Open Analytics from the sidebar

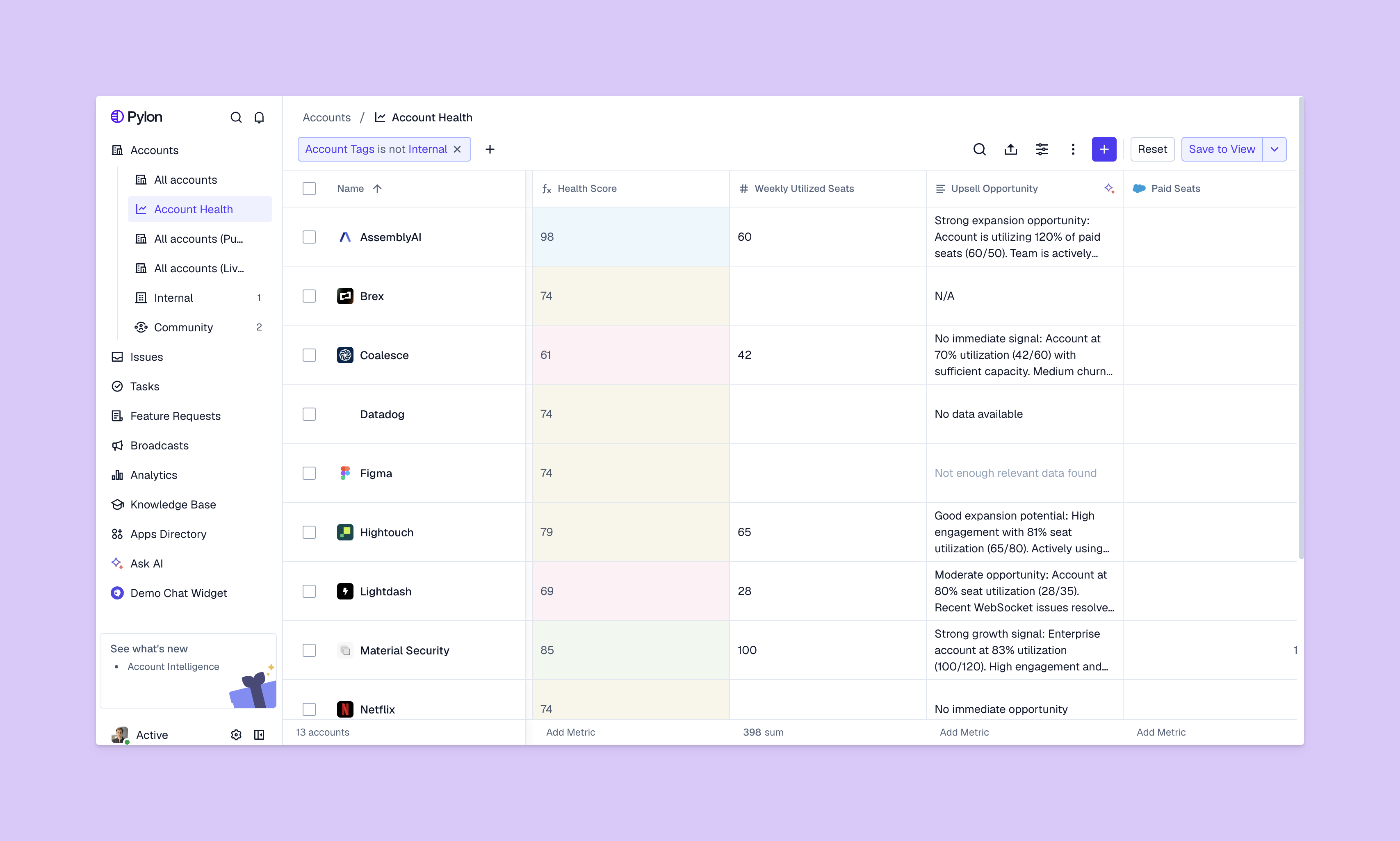click(x=153, y=475)
